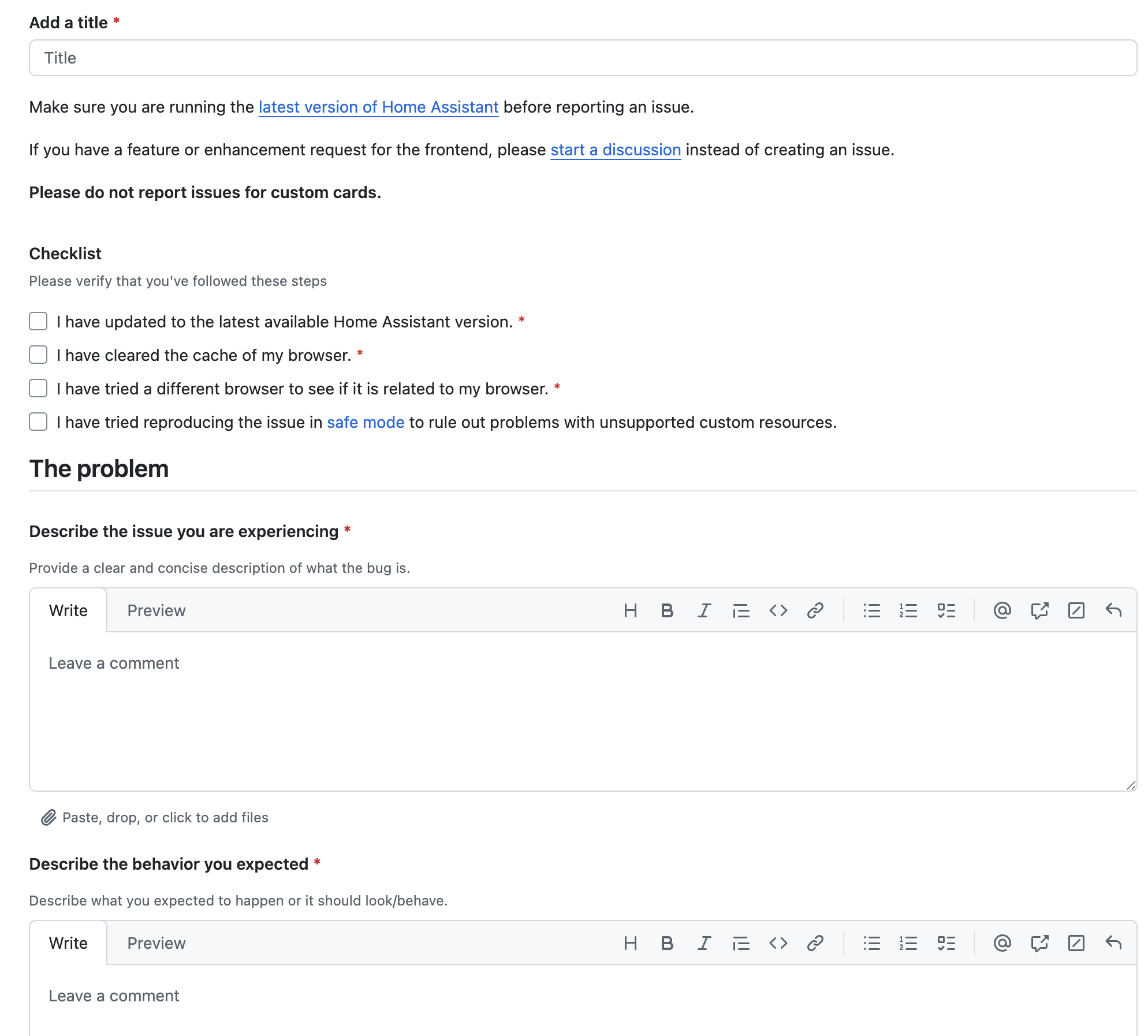1148x1036 pixels.
Task: Toggle Bold in issue description toolbar
Action: (667, 610)
